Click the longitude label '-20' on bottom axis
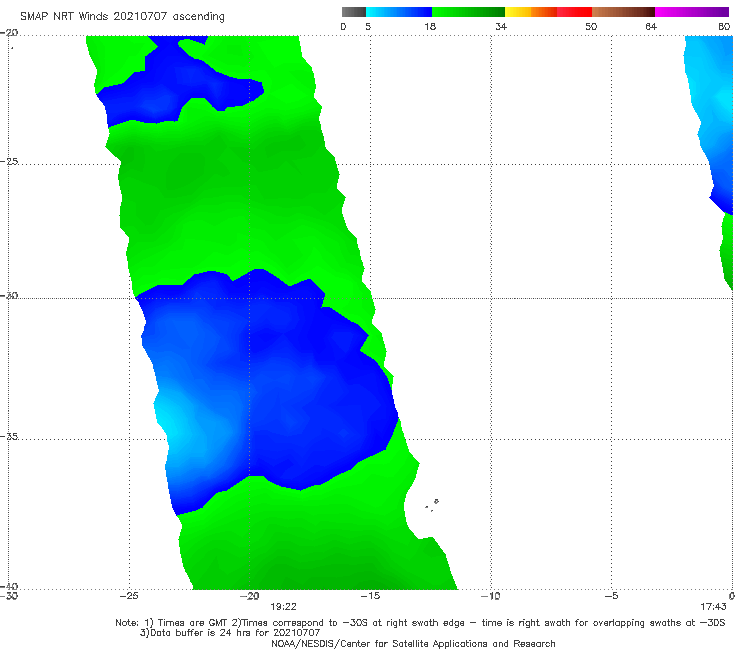Viewport: 740px width, 650px height. point(250,596)
